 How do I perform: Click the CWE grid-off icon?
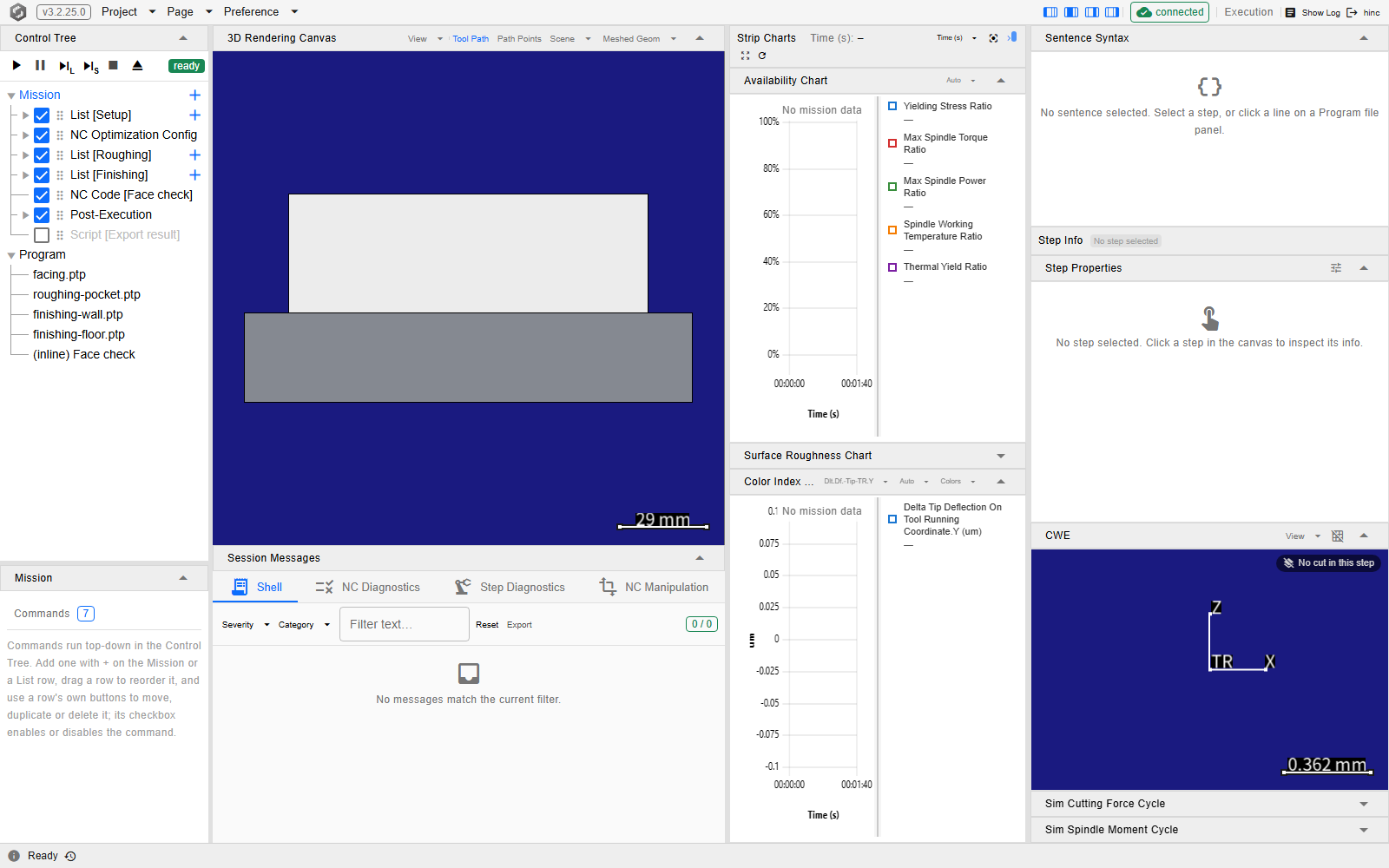pos(1337,536)
